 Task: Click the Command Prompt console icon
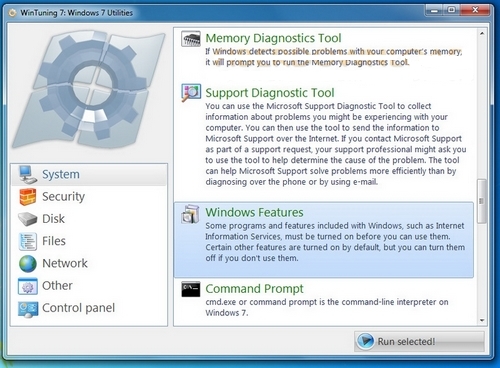tap(191, 289)
